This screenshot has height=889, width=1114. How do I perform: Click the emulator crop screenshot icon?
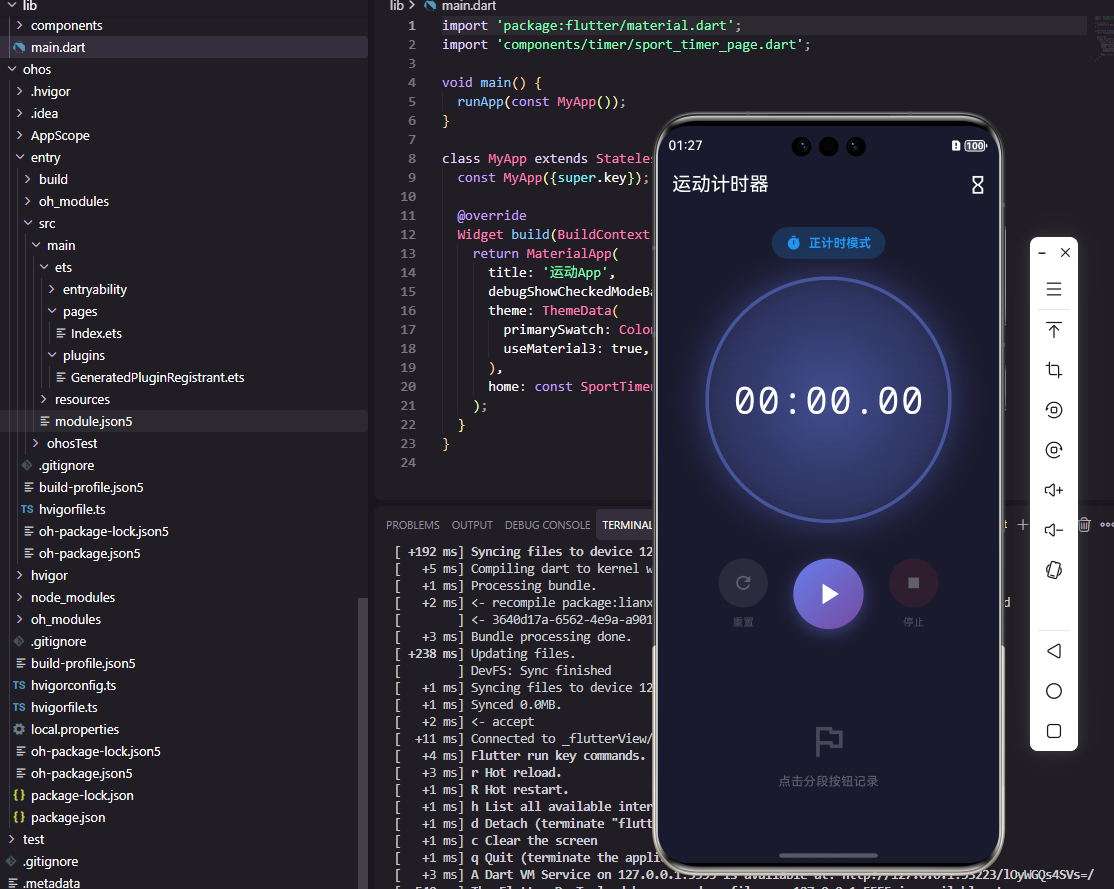coord(1054,370)
